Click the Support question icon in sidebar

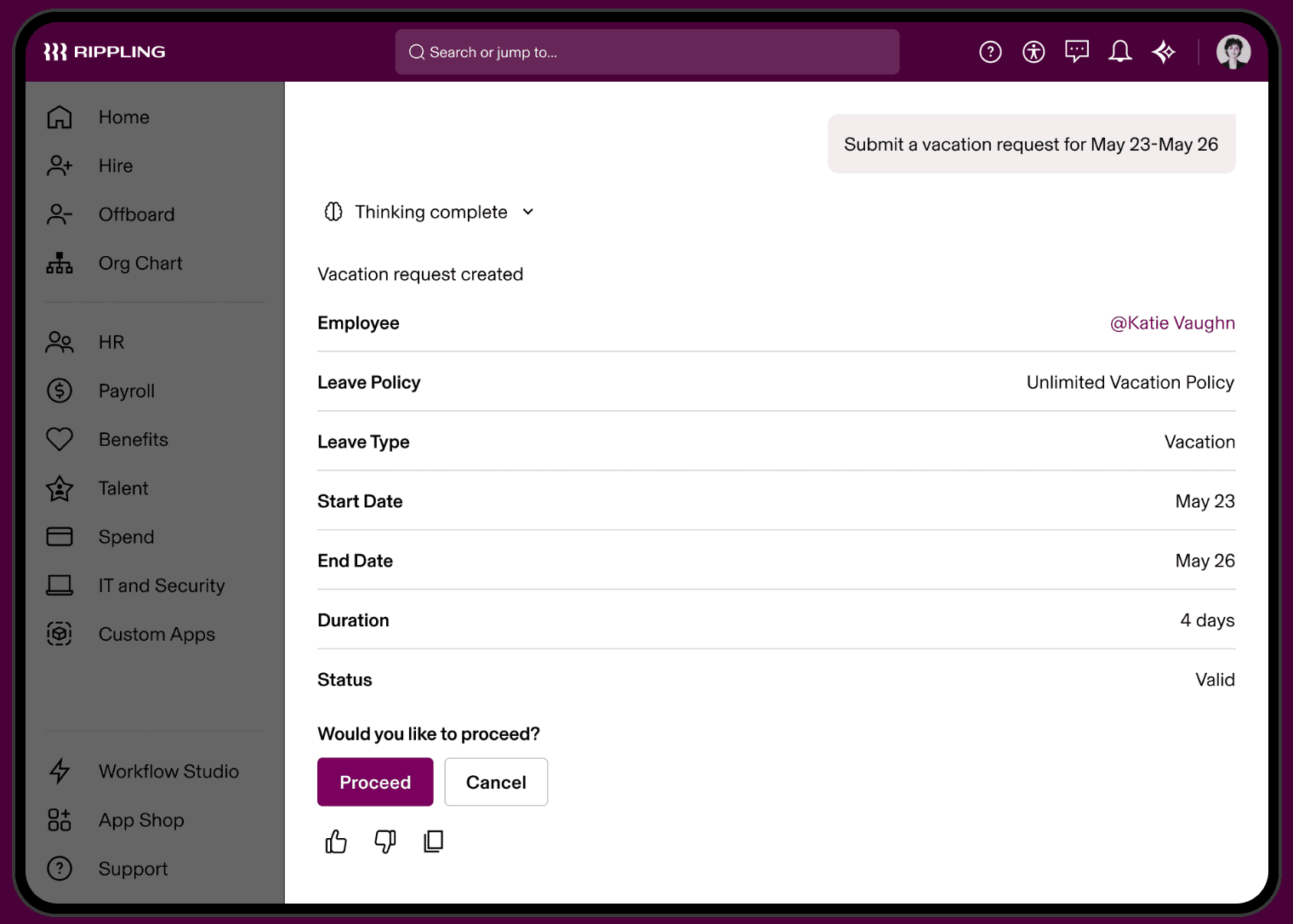(x=60, y=869)
